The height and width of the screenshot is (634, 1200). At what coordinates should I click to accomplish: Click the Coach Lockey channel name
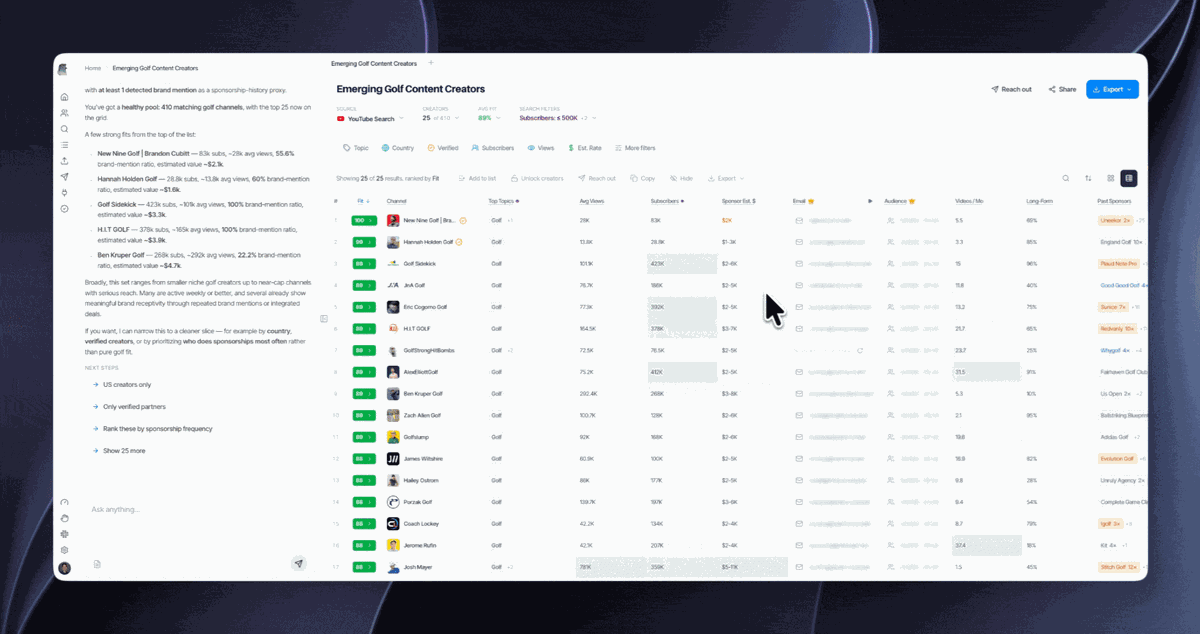click(x=420, y=524)
